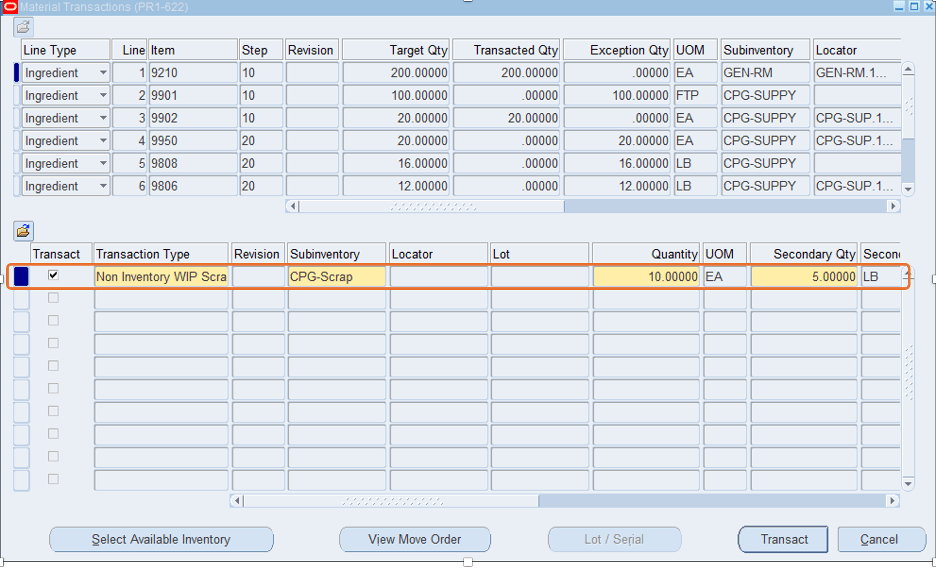
Task: Click Target Qty 12.00000 cell
Action: point(396,186)
